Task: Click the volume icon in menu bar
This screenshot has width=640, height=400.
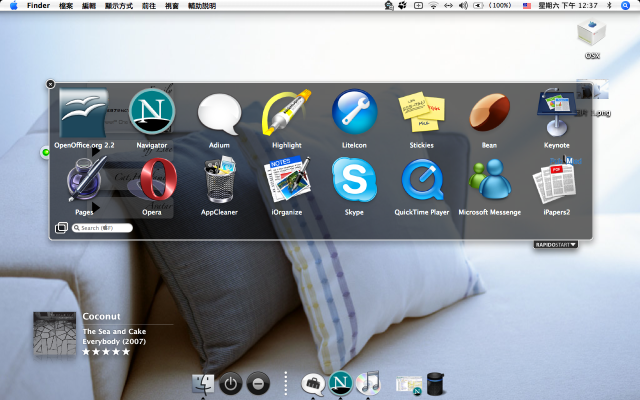Action: (x=463, y=6)
